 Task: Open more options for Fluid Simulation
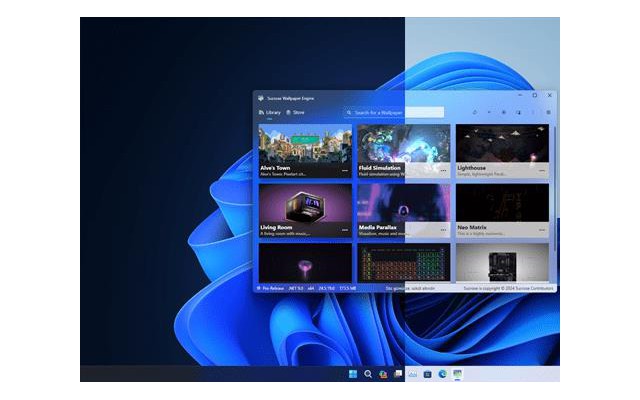point(443,171)
